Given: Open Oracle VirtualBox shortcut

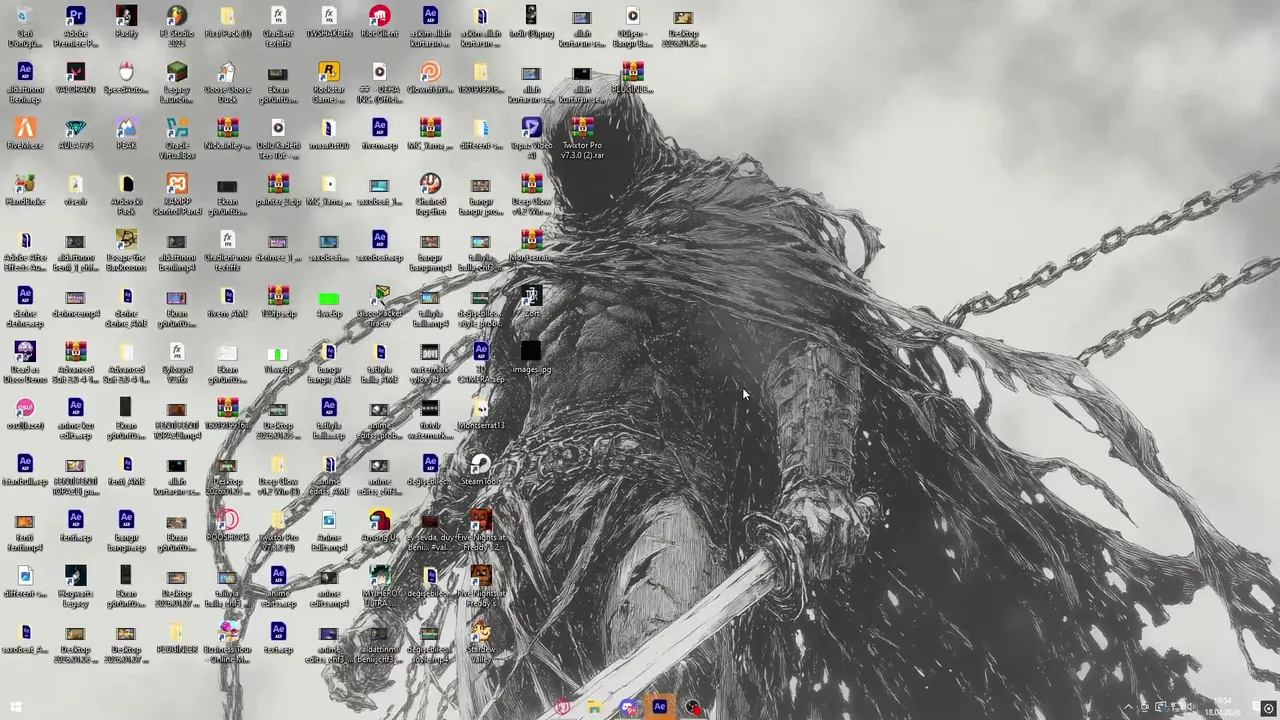Looking at the screenshot, I should pos(177,139).
